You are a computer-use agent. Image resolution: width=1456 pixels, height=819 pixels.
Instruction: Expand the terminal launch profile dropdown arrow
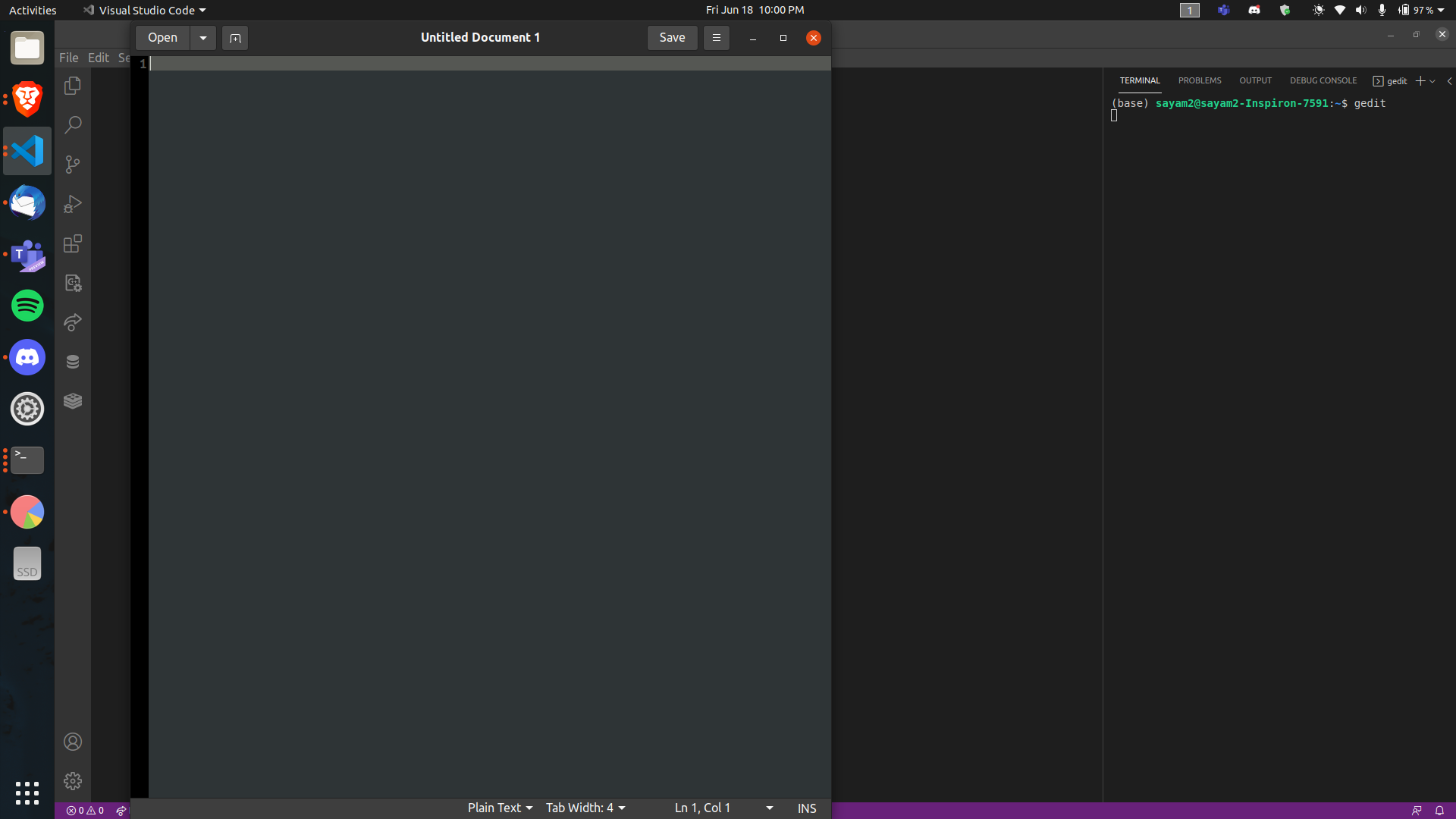tap(1434, 80)
